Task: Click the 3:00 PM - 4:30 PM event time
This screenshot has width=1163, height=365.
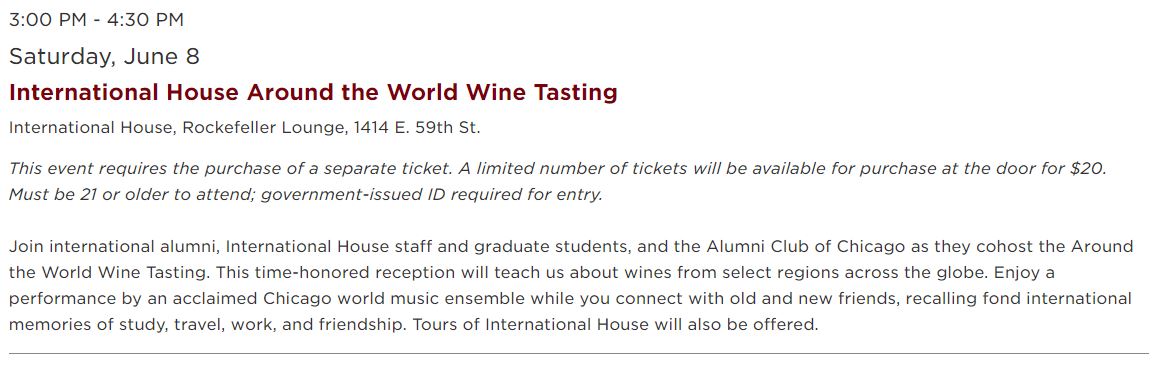Action: coord(96,20)
